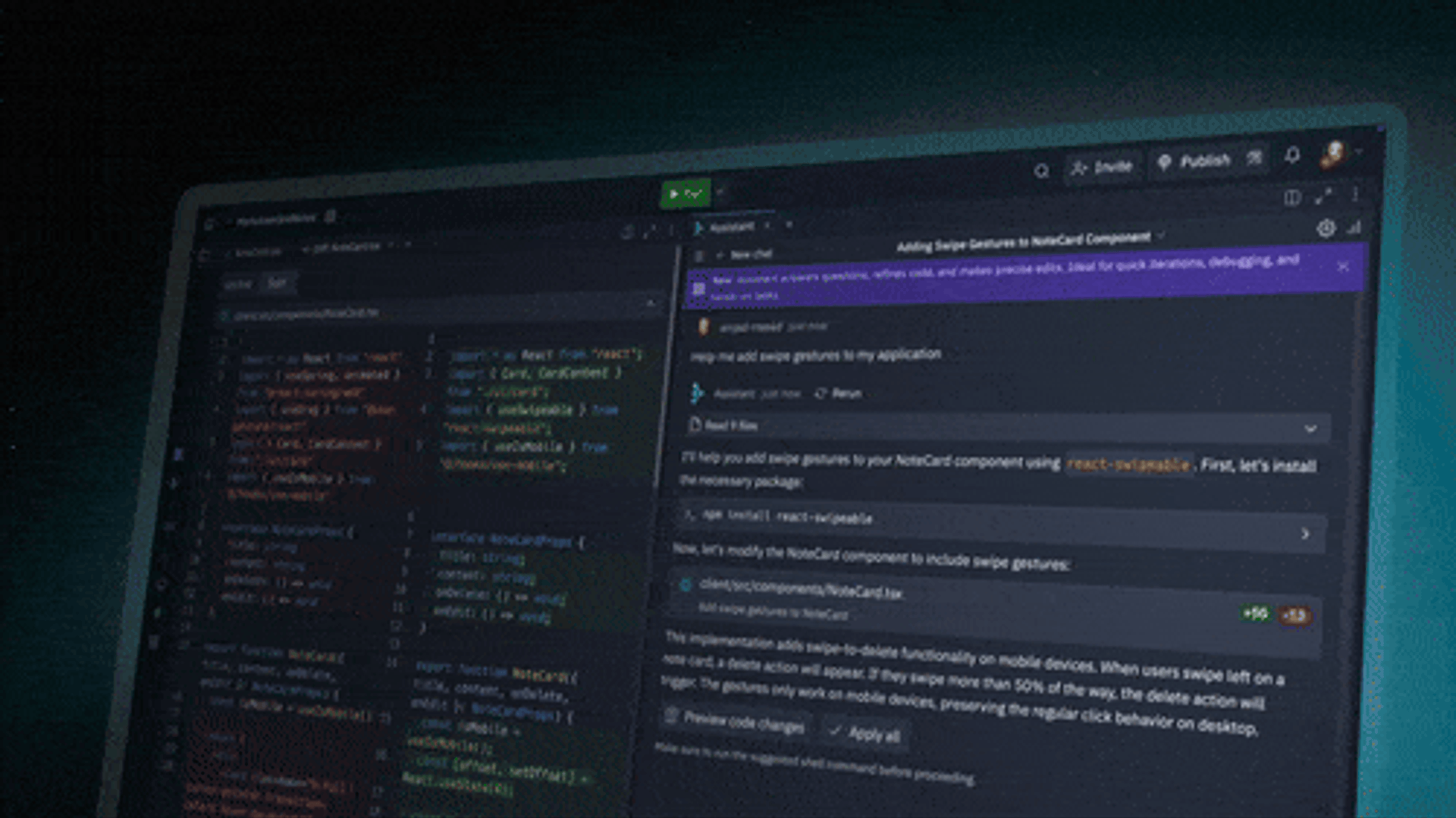Click the Assistant logo on the reply
1456x818 pixels.
click(697, 393)
